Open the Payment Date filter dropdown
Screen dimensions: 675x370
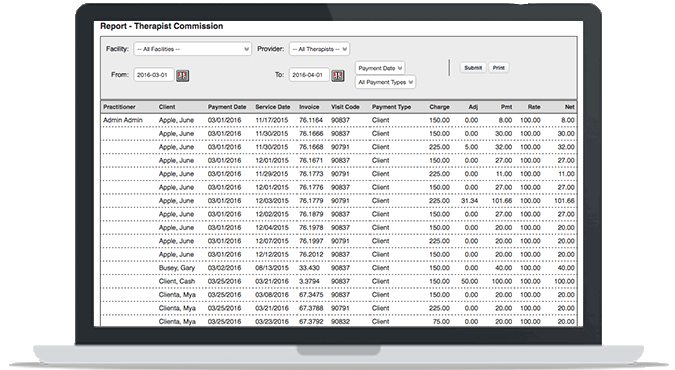coord(380,68)
